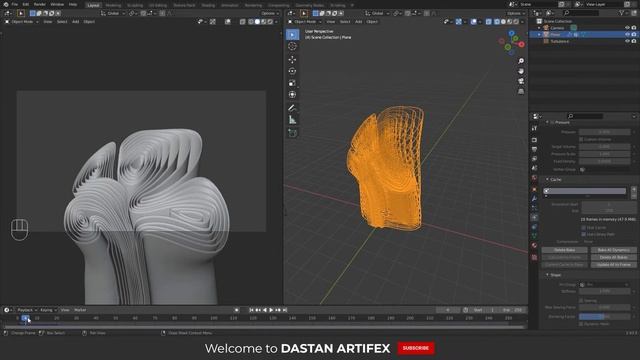Open Global orientation dropdown in left viewport
The width and height of the screenshot is (640, 360).
[x=112, y=13]
